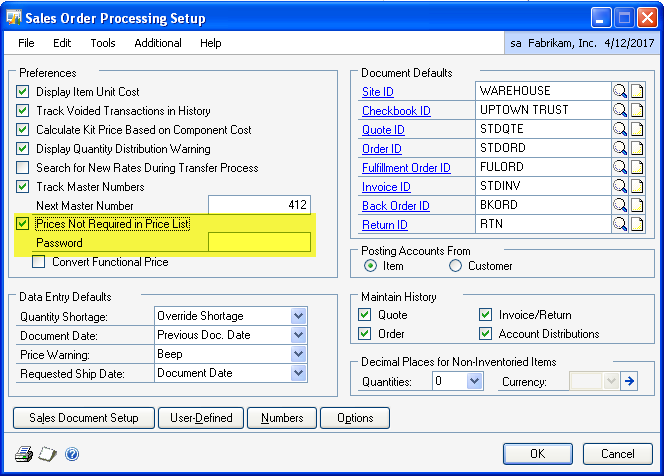Click the WAREHOUSE Site ID field
The width and height of the screenshot is (664, 476).
point(543,91)
